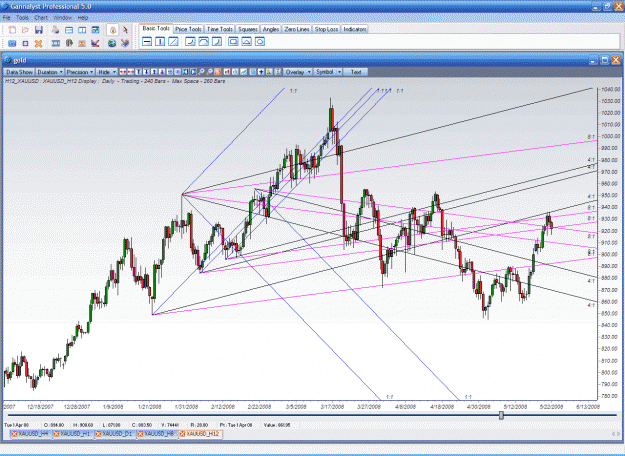Click the second magnifier zoom icon
The image size is (625, 456).
coord(209,72)
